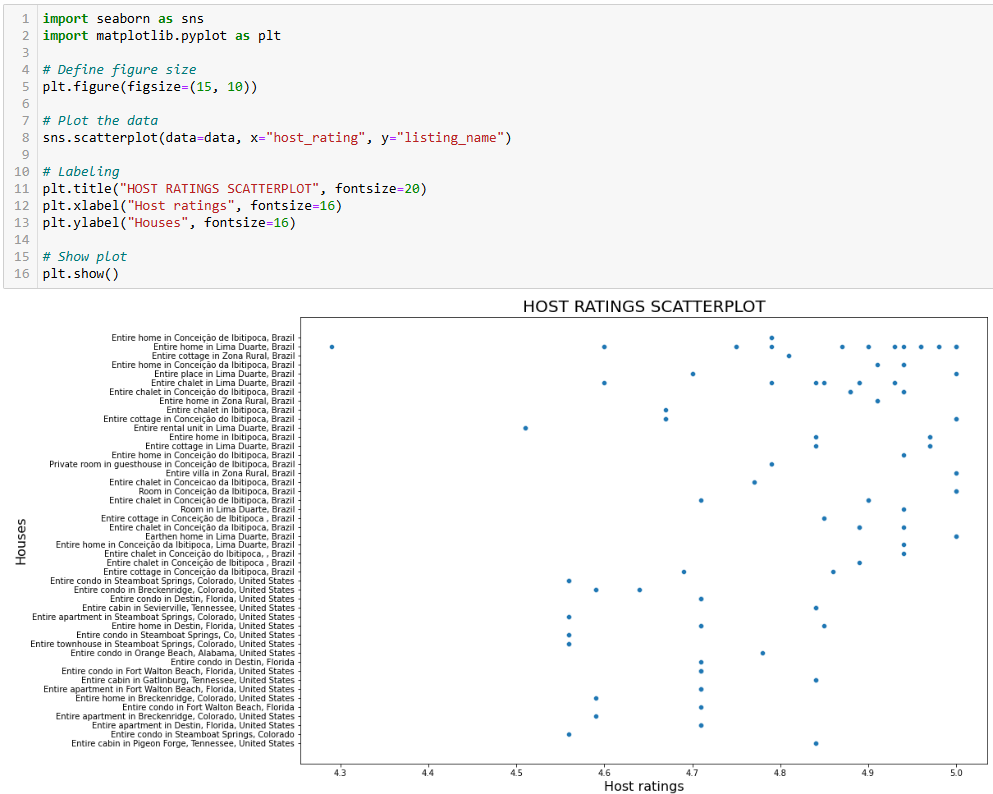Select the HOST RATINGS SCATTERPLOT chart title
This screenshot has width=993, height=794.
pos(644,306)
